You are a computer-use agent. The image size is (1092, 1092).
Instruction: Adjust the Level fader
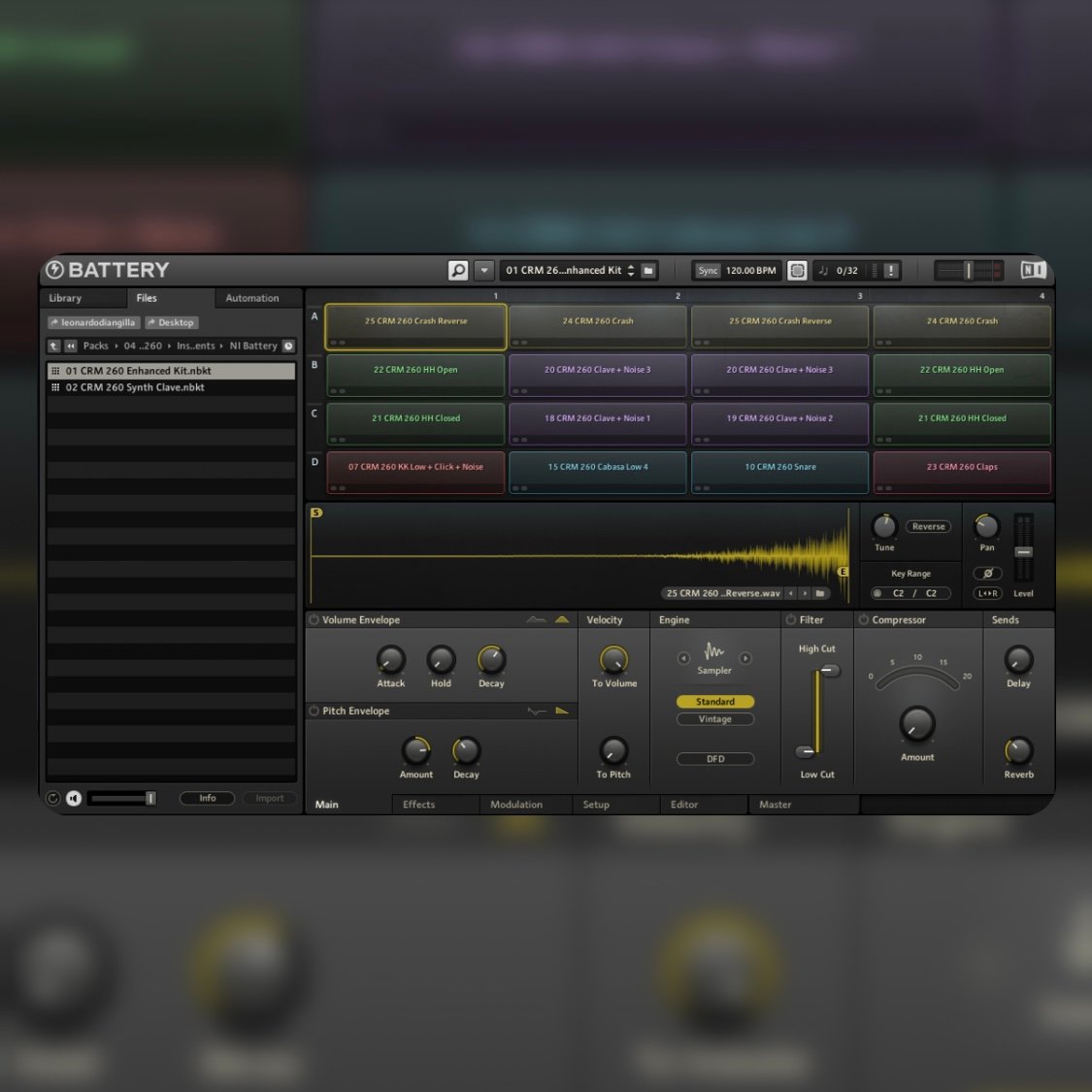[x=1023, y=551]
